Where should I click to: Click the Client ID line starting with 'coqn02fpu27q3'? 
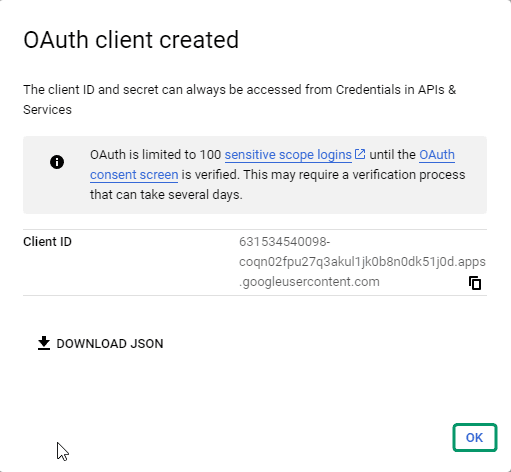tap(362, 262)
